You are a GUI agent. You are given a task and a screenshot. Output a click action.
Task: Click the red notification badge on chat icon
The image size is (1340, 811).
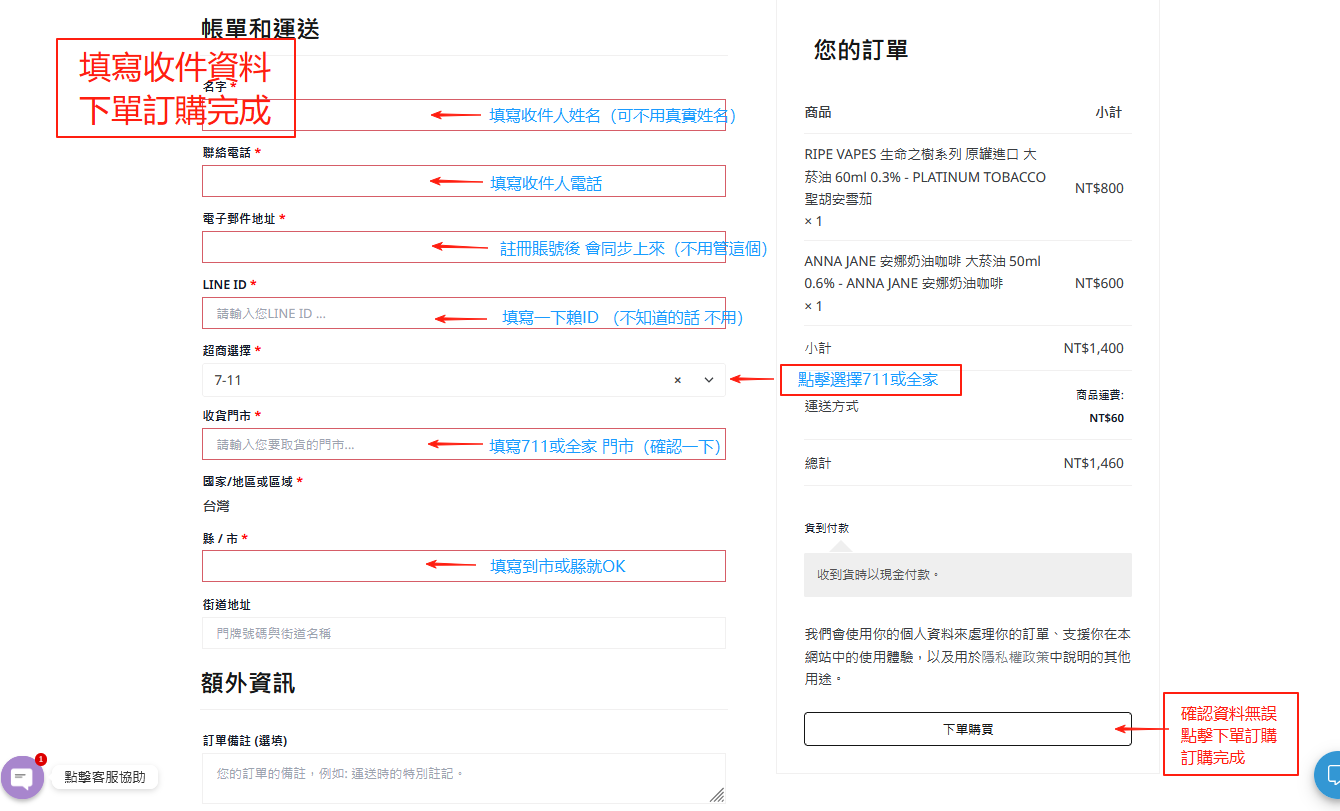pyautogui.click(x=41, y=759)
